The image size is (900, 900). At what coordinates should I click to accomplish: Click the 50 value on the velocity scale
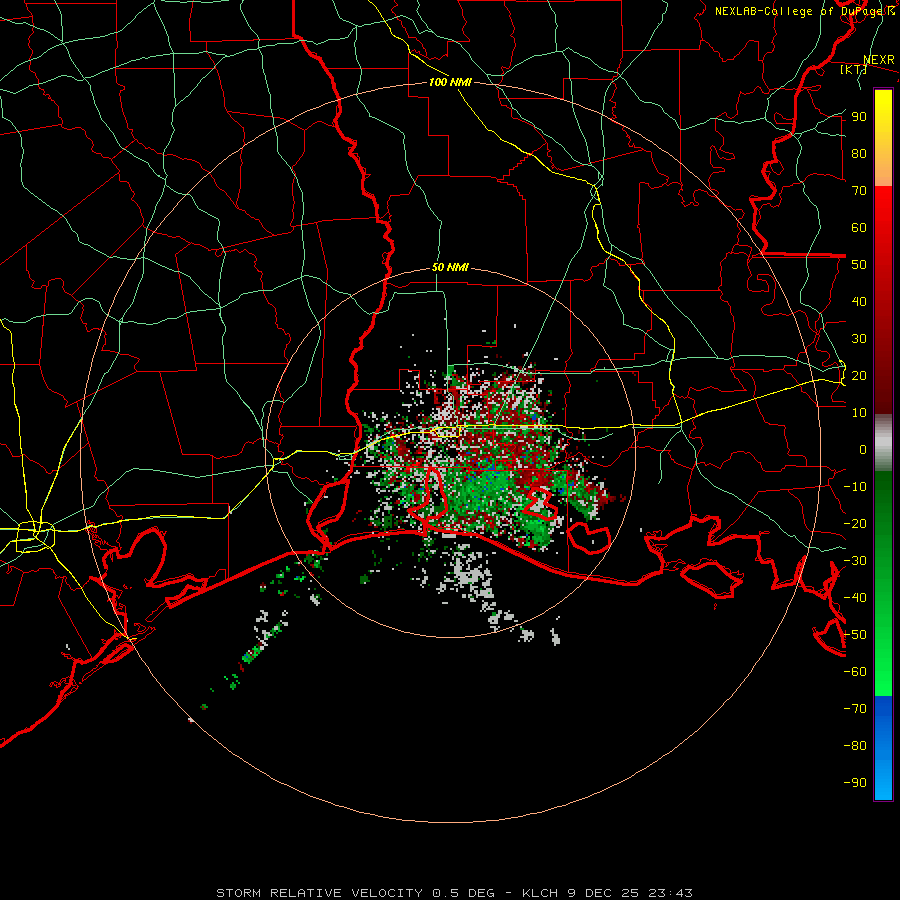859,265
